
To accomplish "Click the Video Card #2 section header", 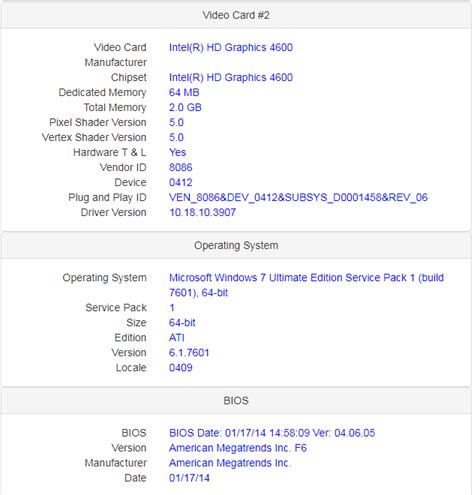I will [x=236, y=15].
